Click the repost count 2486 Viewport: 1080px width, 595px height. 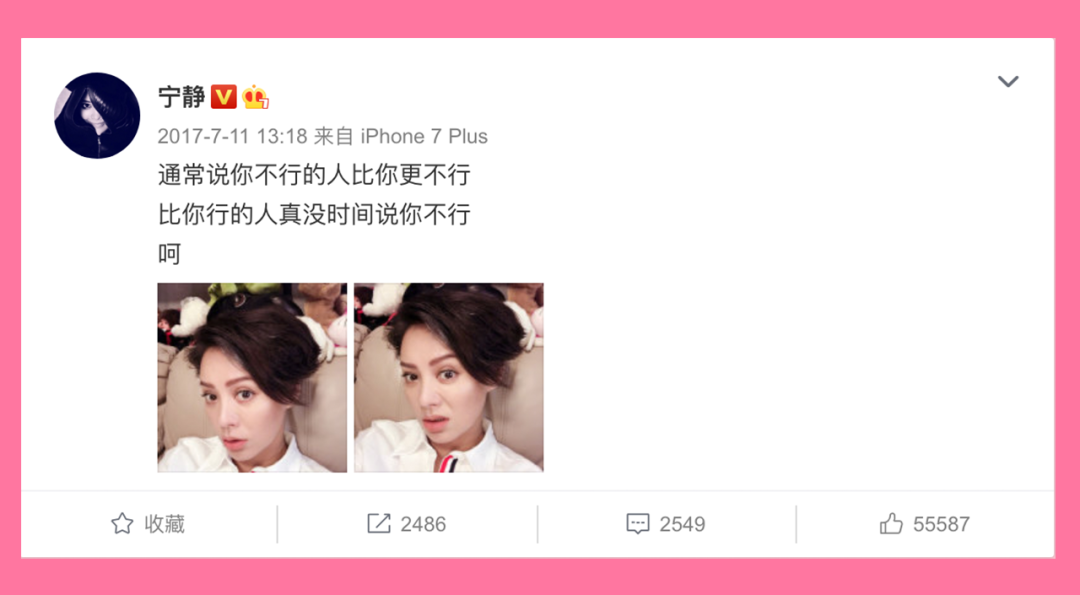pyautogui.click(x=423, y=525)
